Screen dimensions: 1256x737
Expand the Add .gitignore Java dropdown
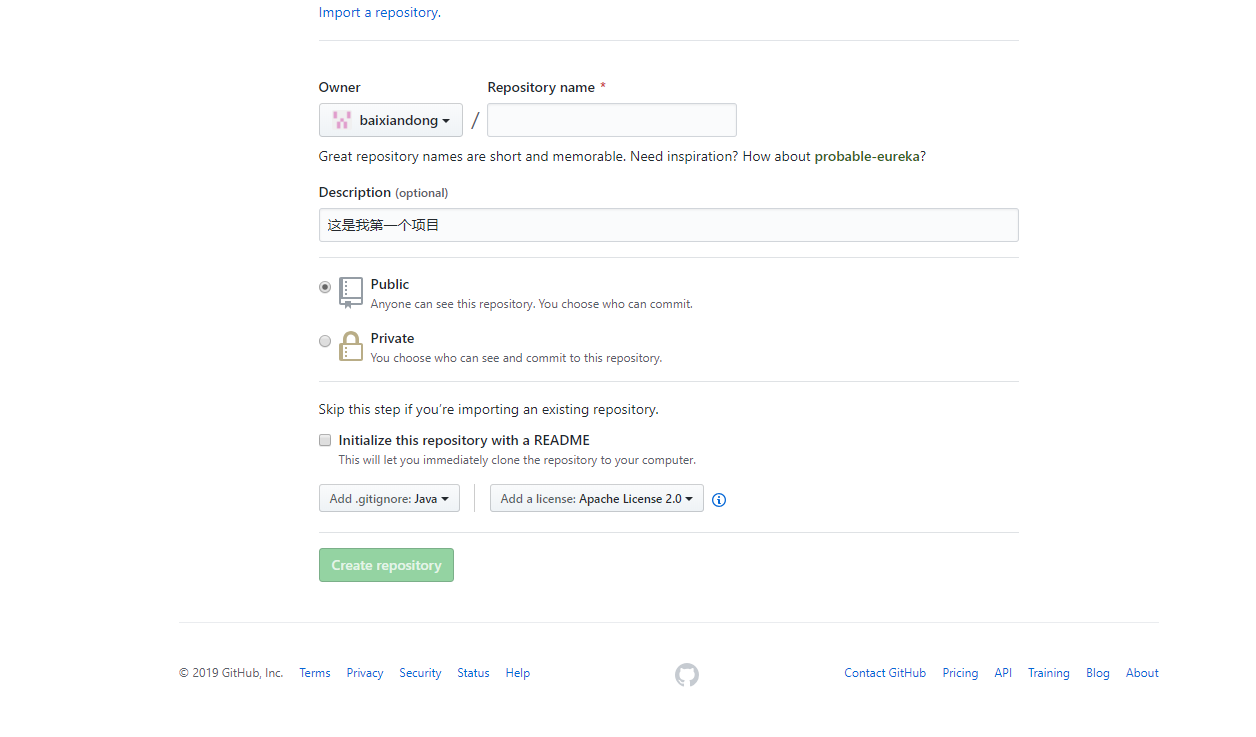(389, 498)
